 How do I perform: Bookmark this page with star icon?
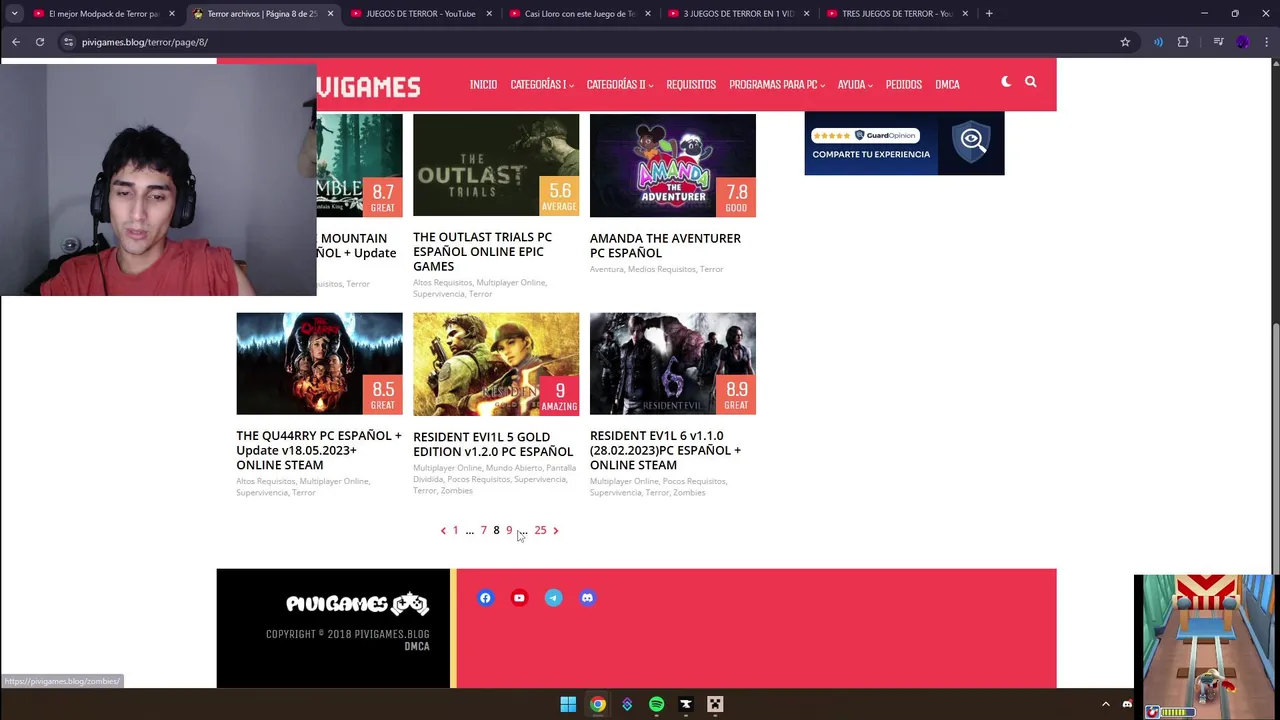point(1125,42)
